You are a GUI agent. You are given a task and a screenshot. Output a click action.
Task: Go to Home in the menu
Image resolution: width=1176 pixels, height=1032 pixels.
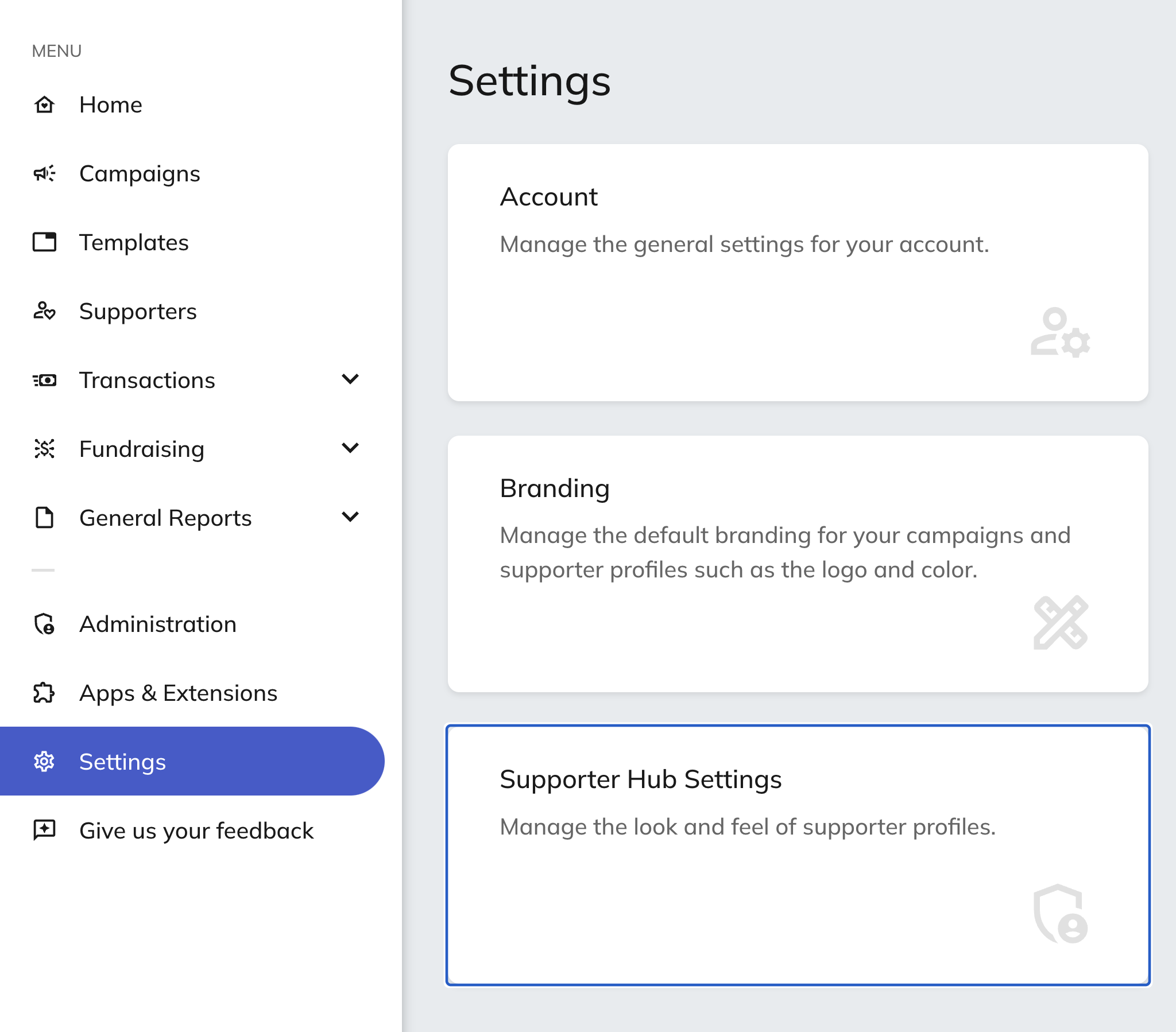(110, 104)
